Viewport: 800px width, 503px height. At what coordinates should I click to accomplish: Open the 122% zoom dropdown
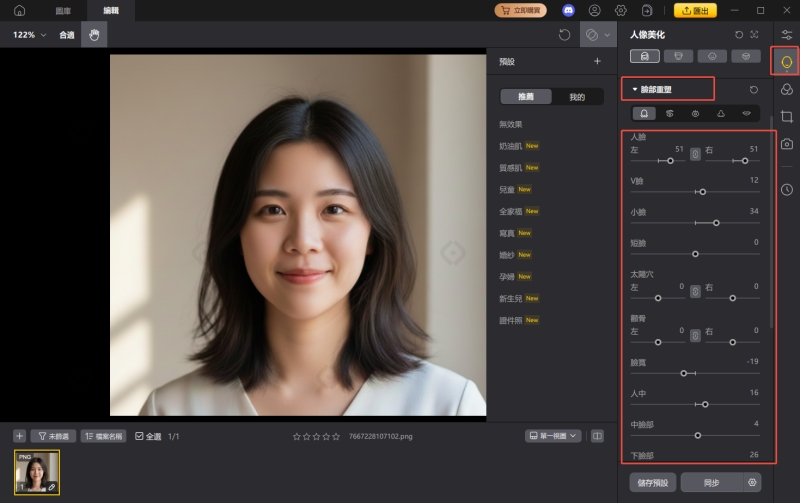click(x=30, y=35)
